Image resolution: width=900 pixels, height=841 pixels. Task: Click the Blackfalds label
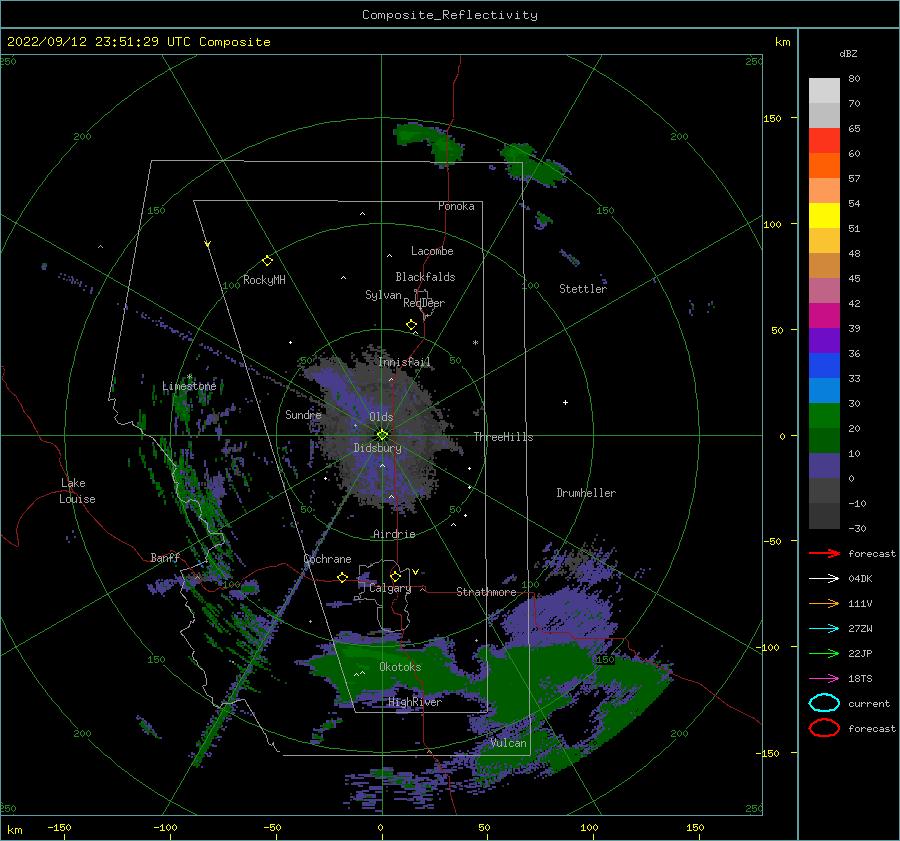pyautogui.click(x=425, y=277)
